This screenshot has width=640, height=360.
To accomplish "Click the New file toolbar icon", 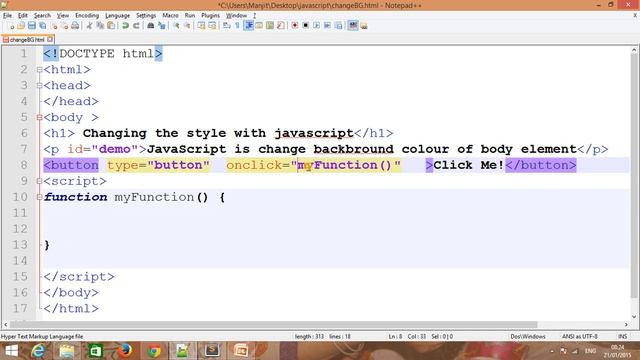I will coord(11,26).
